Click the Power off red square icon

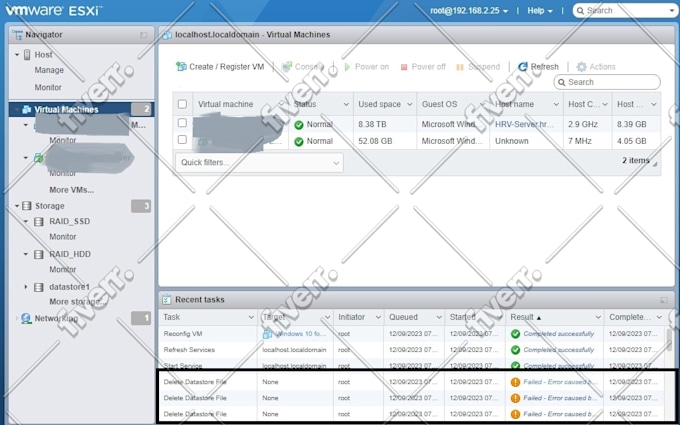point(404,67)
